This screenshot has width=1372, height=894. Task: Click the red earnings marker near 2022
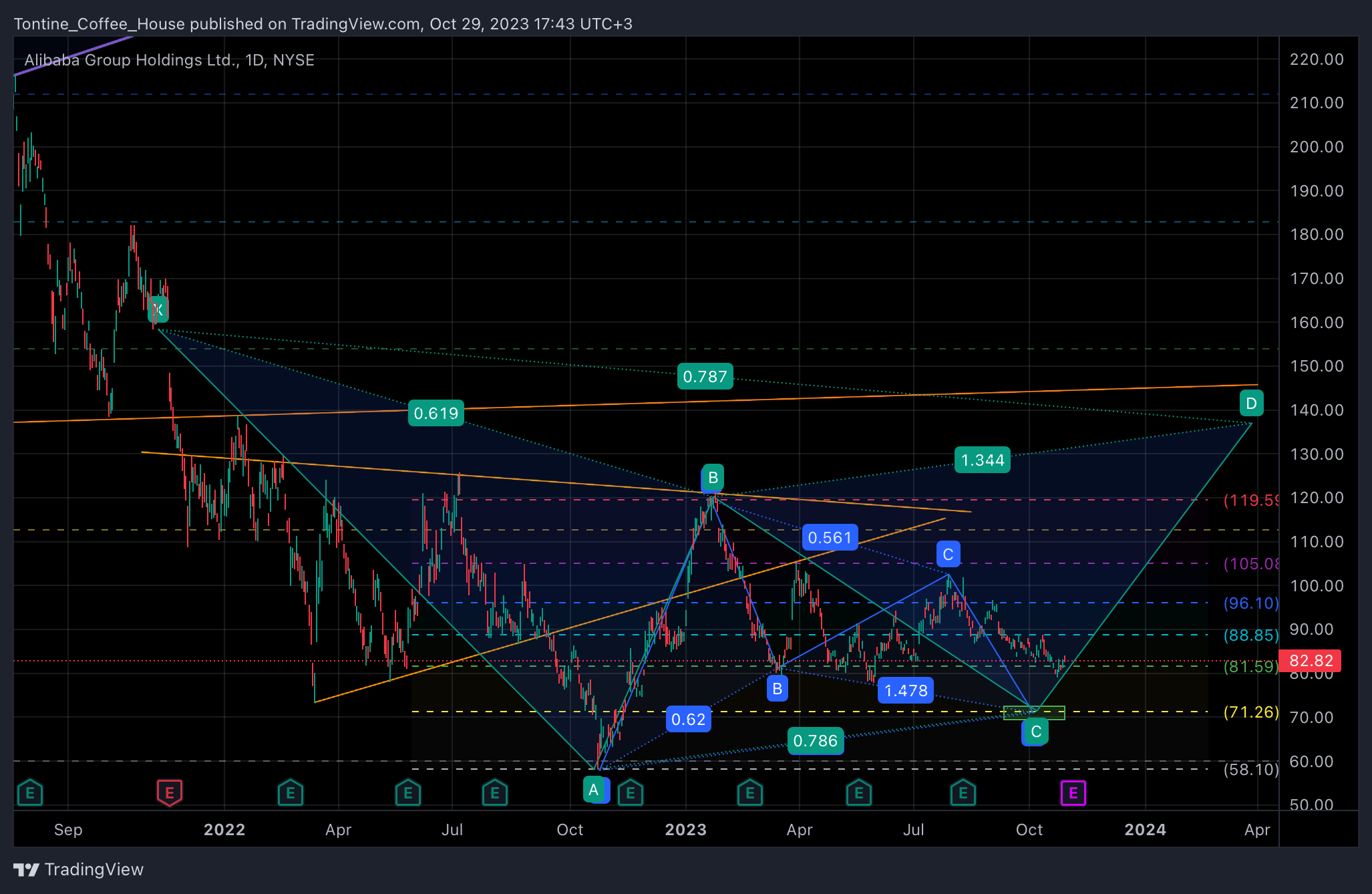[169, 793]
